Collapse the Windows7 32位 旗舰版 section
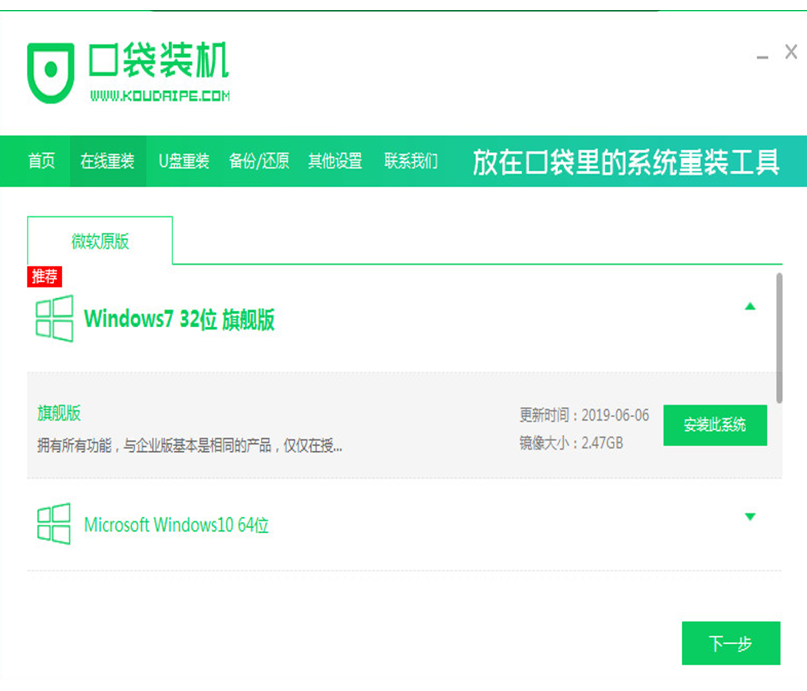 (750, 307)
